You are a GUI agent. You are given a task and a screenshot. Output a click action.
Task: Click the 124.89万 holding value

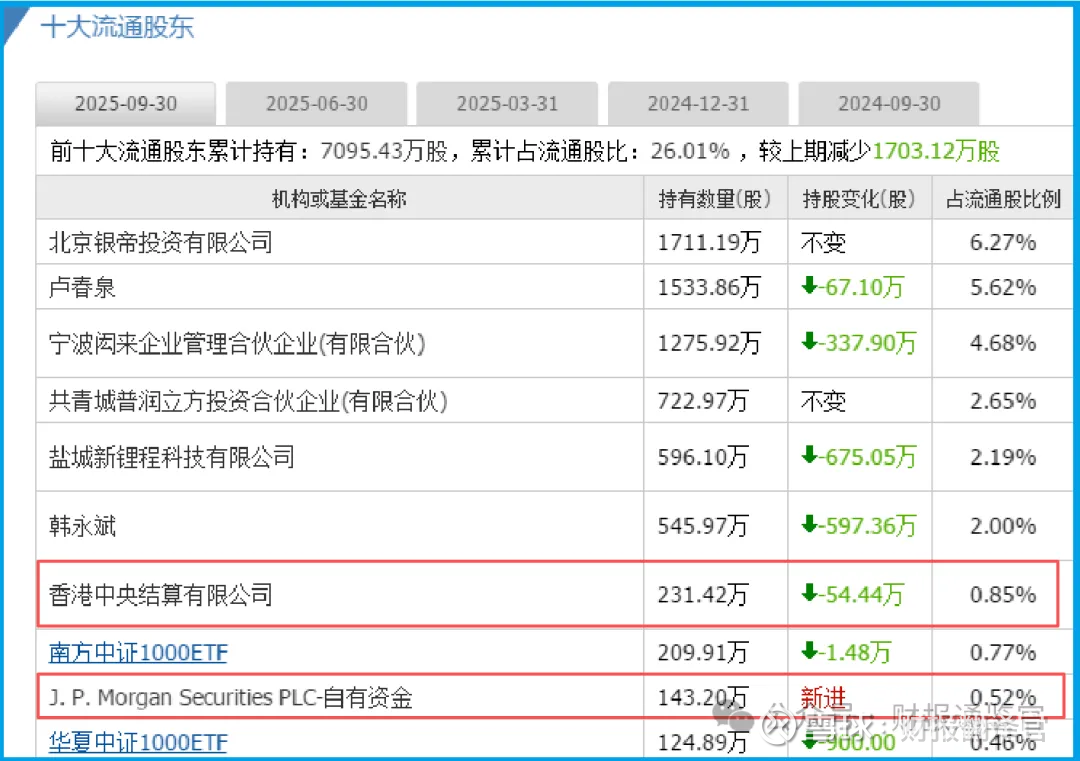click(x=703, y=742)
